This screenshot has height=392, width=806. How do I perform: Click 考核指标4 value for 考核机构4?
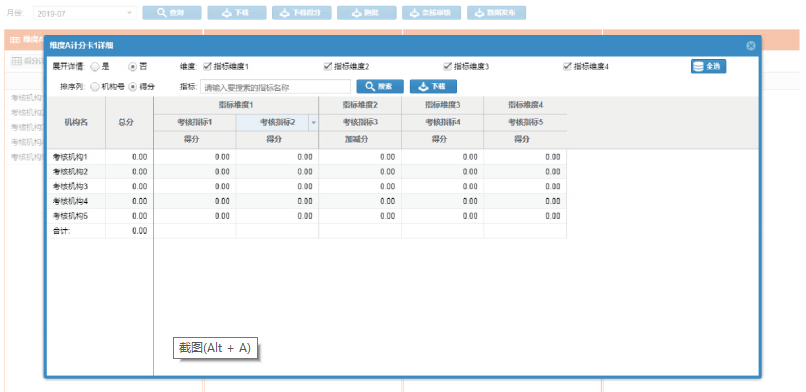469,201
